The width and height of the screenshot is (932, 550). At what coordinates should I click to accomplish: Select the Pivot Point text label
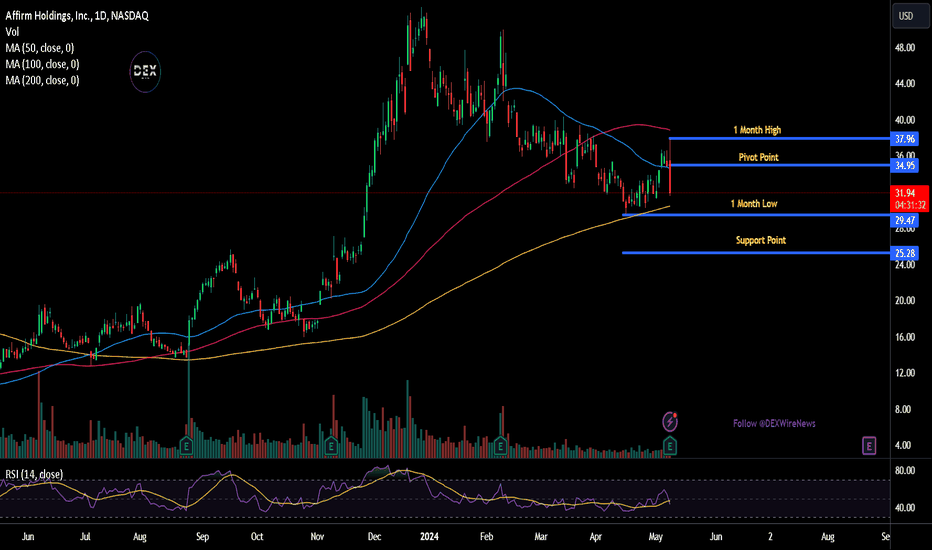758,158
